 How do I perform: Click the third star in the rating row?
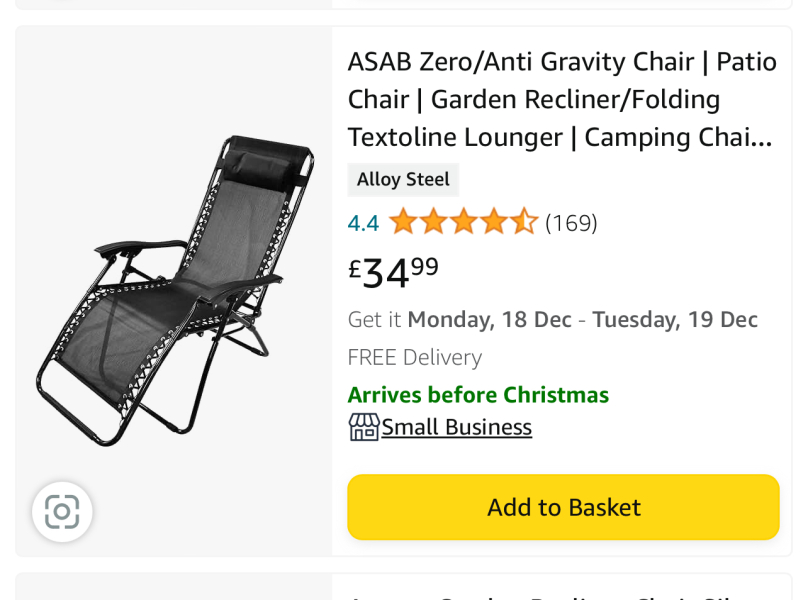[x=464, y=221]
